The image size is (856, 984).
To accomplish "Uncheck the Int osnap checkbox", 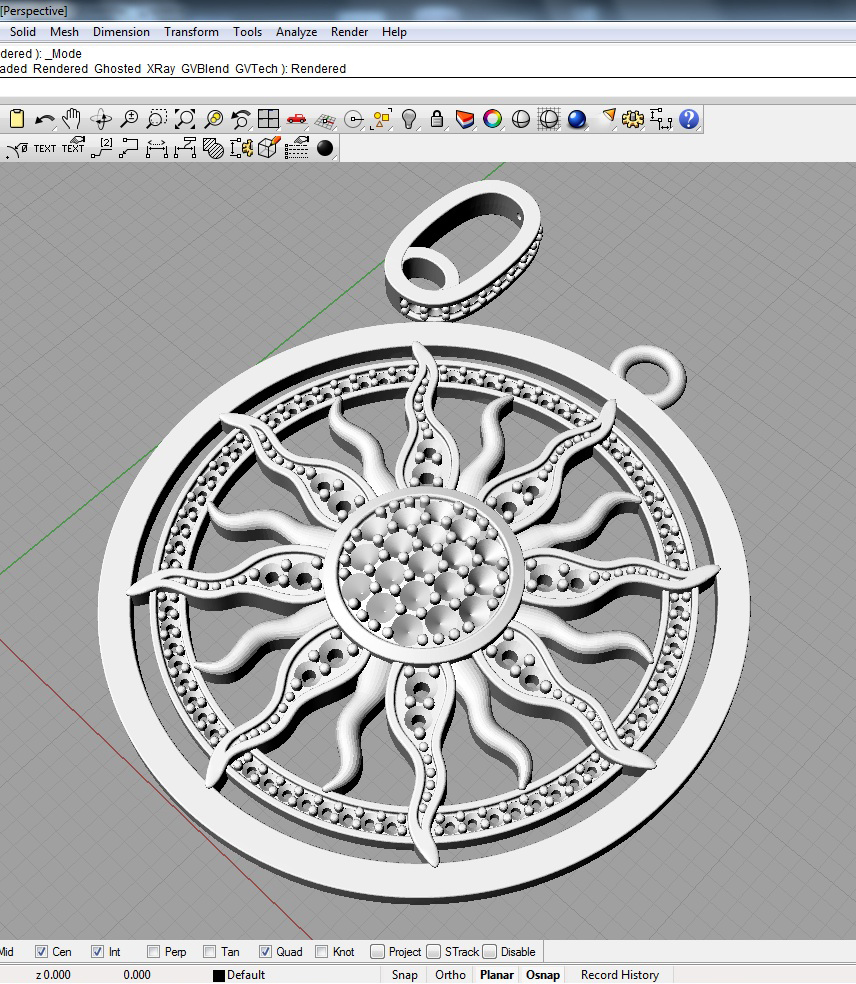I will click(97, 951).
